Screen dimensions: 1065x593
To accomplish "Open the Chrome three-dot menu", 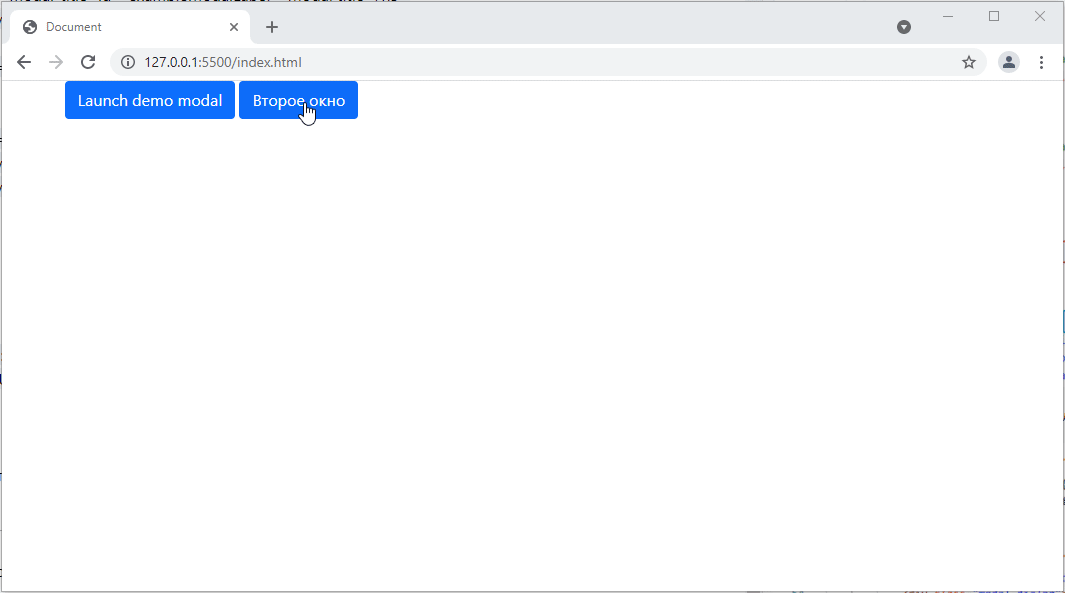I will [1041, 62].
